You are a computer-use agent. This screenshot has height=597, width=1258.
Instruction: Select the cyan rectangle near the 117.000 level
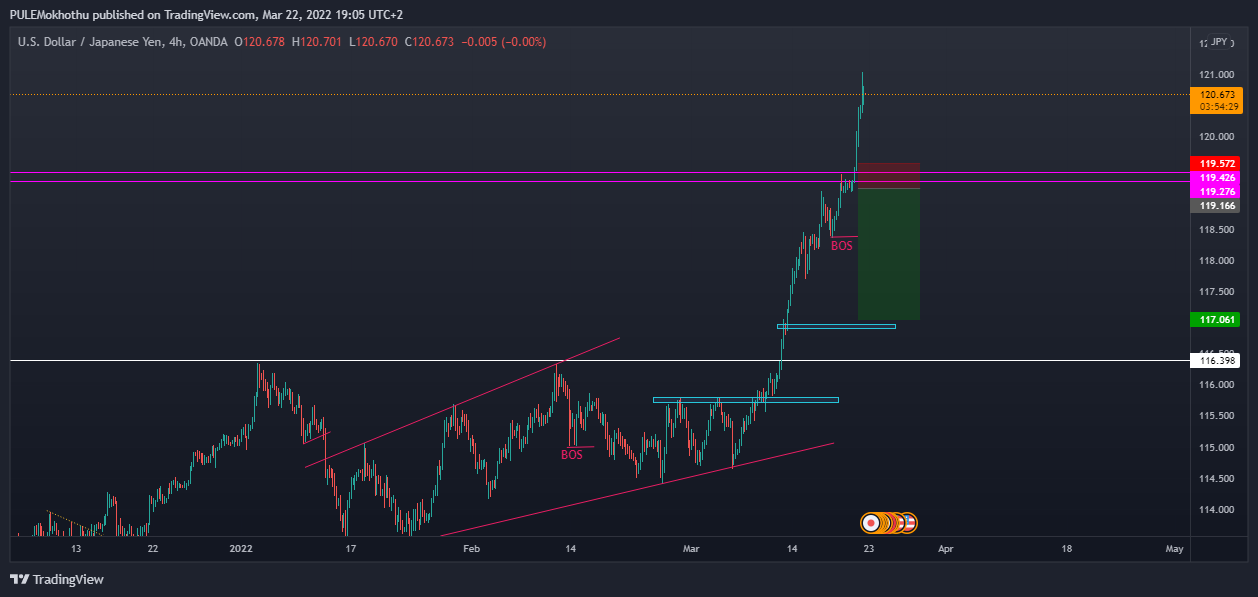pyautogui.click(x=836, y=326)
